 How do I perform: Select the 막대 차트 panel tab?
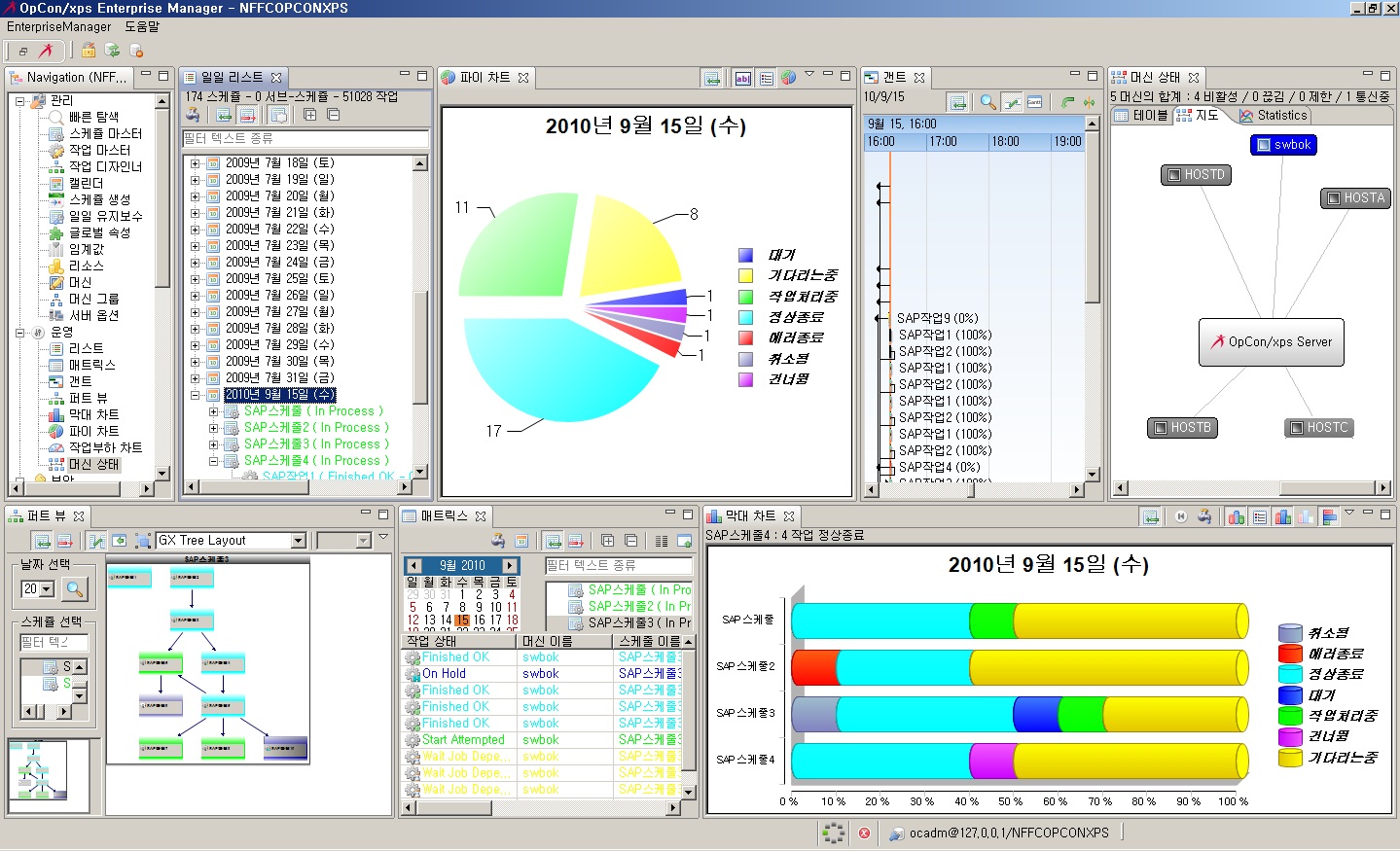[x=750, y=515]
